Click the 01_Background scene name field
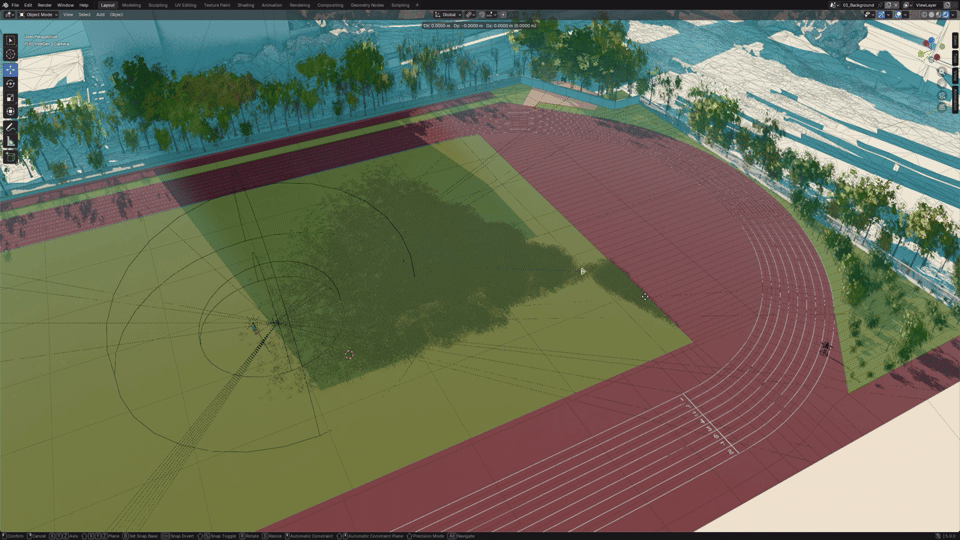The width and height of the screenshot is (960, 540). [858, 5]
